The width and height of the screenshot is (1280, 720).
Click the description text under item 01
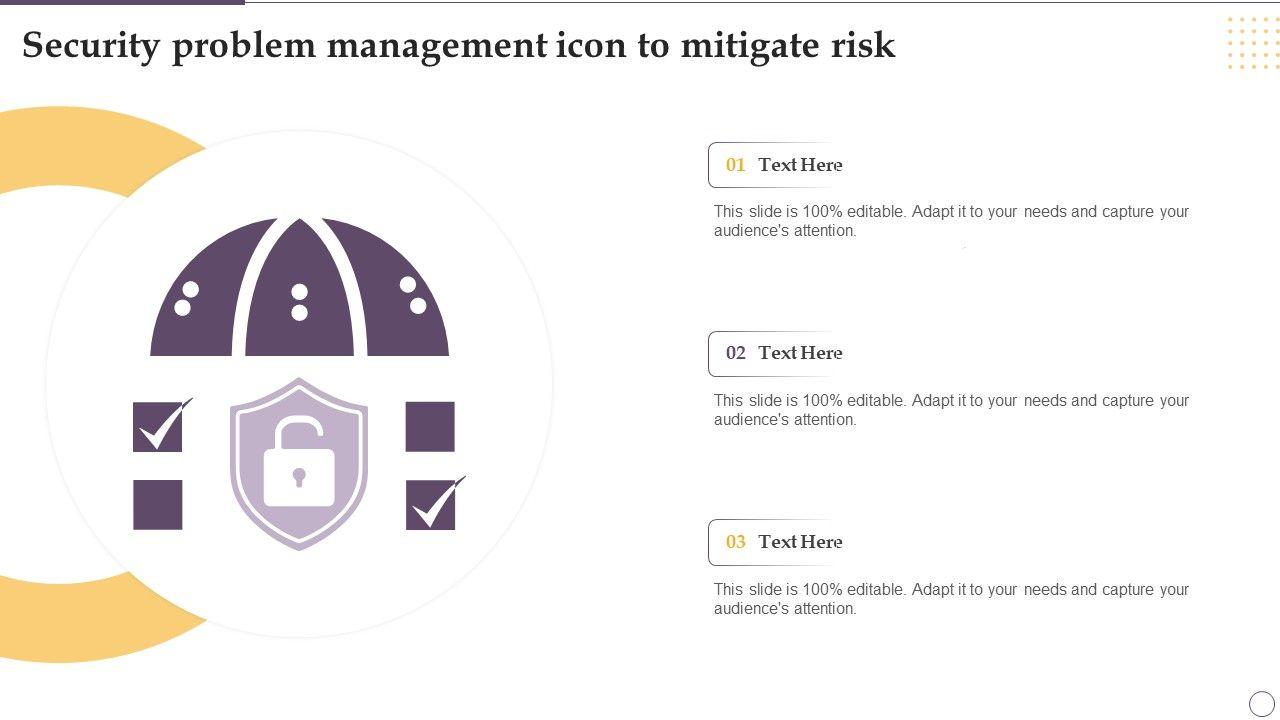click(950, 221)
